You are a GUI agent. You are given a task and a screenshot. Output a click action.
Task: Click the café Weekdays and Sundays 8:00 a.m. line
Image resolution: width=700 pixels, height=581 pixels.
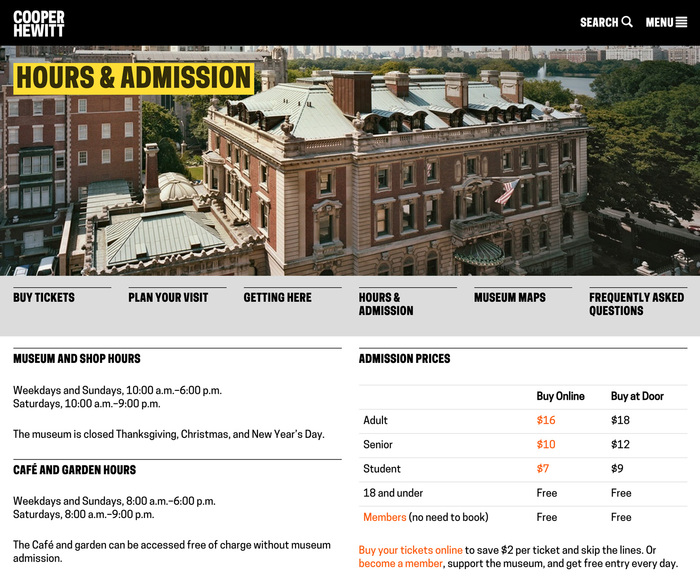[114, 501]
